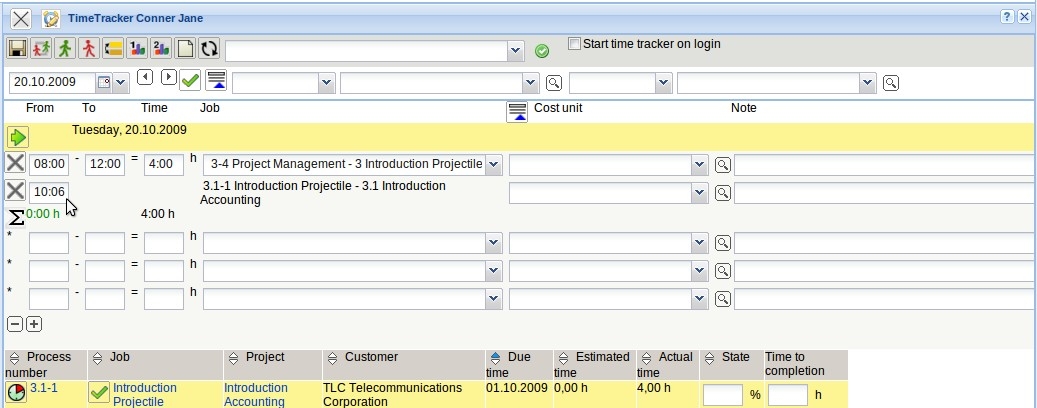Screen dimensions: 1037x408
Task: Click the From field in first empty row
Action: 49,243
